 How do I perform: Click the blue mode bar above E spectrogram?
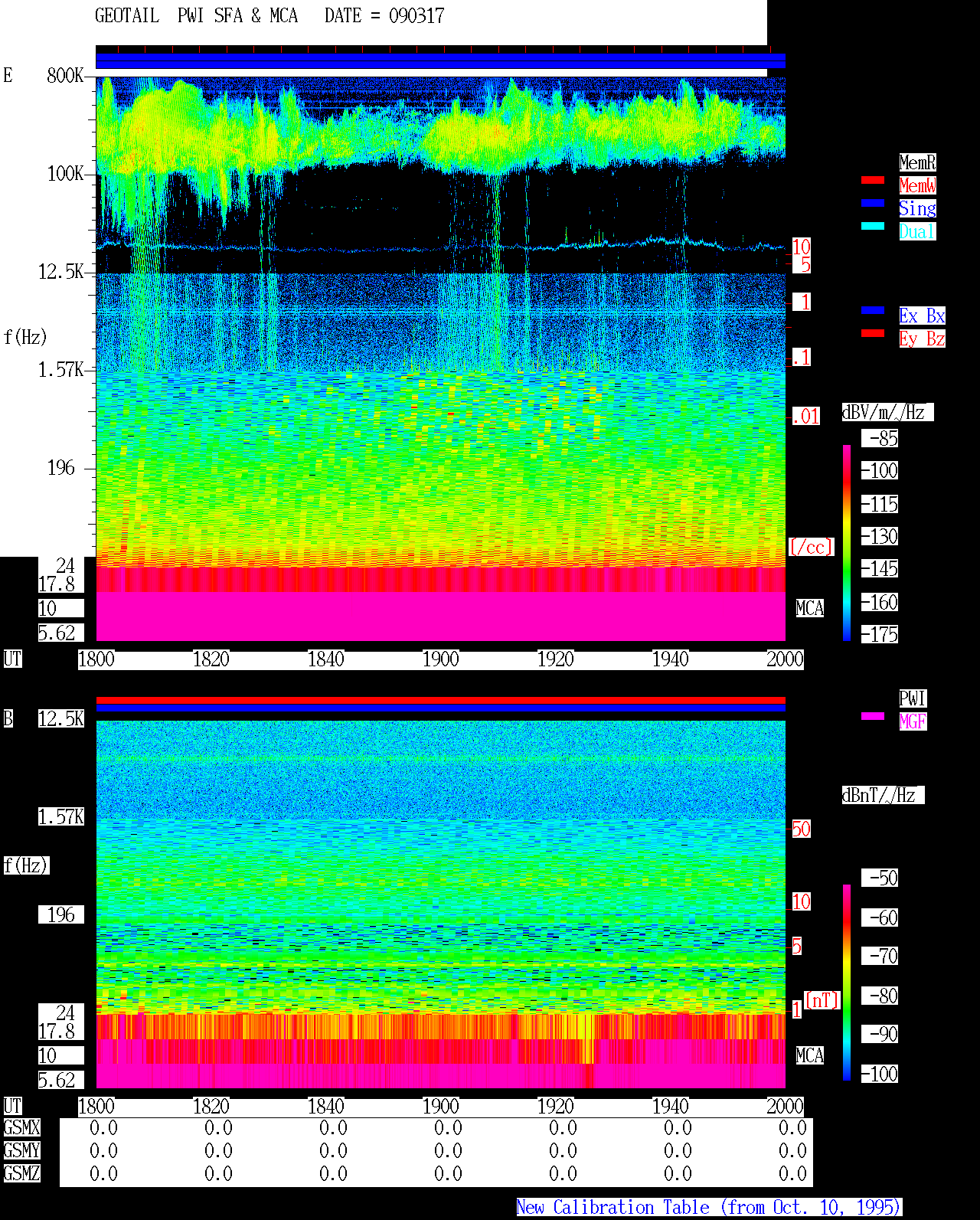click(x=440, y=61)
